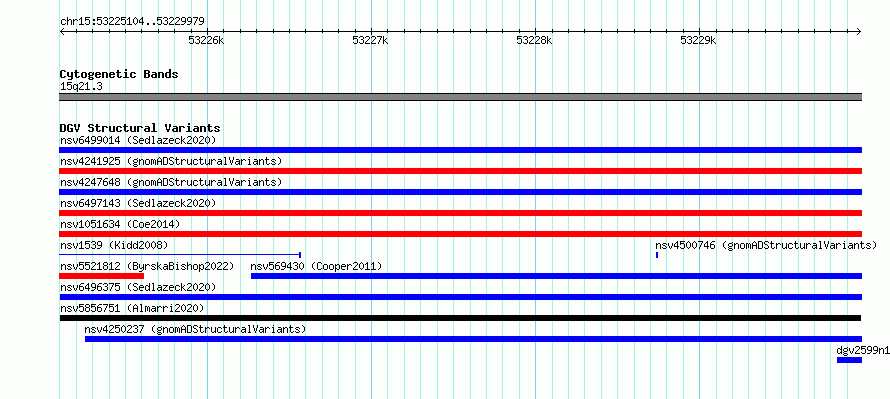
Task: Select the nsv6497143 (Sedlazeck2020) red bar
Action: pyautogui.click(x=460, y=213)
